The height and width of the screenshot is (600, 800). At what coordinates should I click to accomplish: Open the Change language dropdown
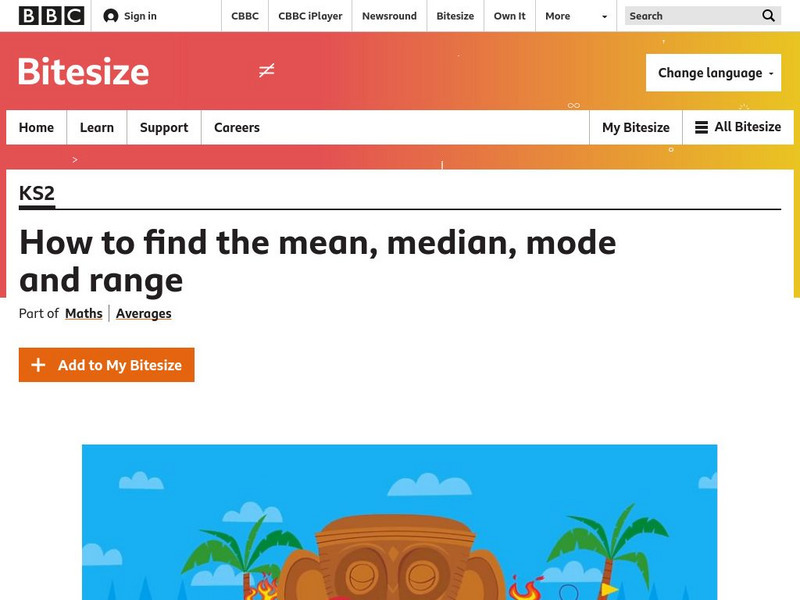713,73
